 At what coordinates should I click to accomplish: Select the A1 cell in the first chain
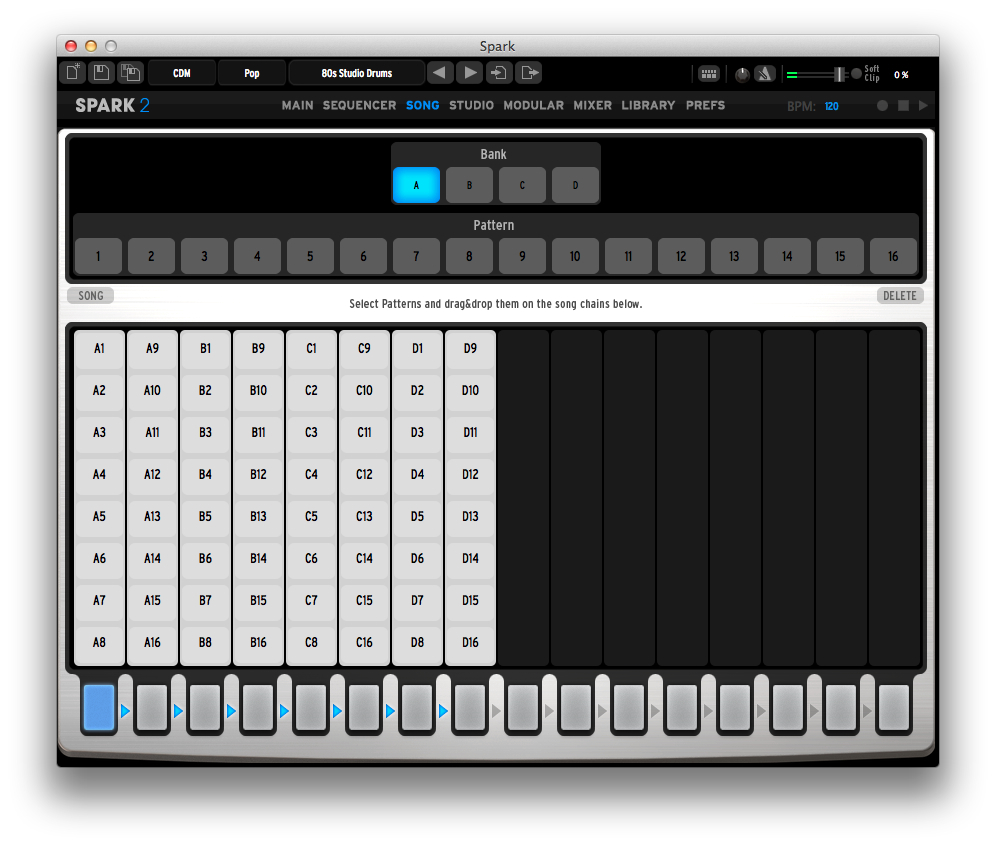point(99,349)
